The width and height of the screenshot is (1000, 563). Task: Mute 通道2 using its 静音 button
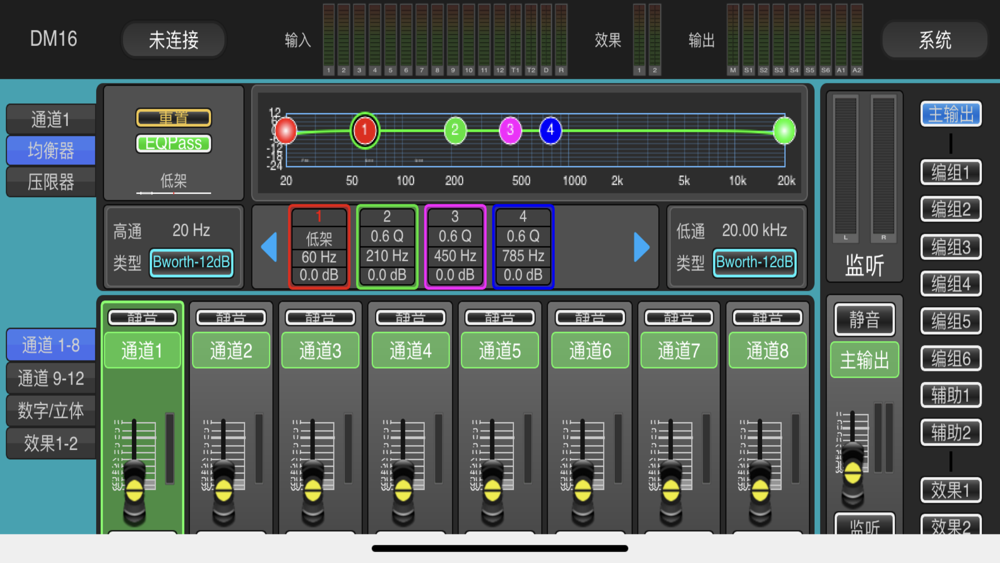coord(231,318)
